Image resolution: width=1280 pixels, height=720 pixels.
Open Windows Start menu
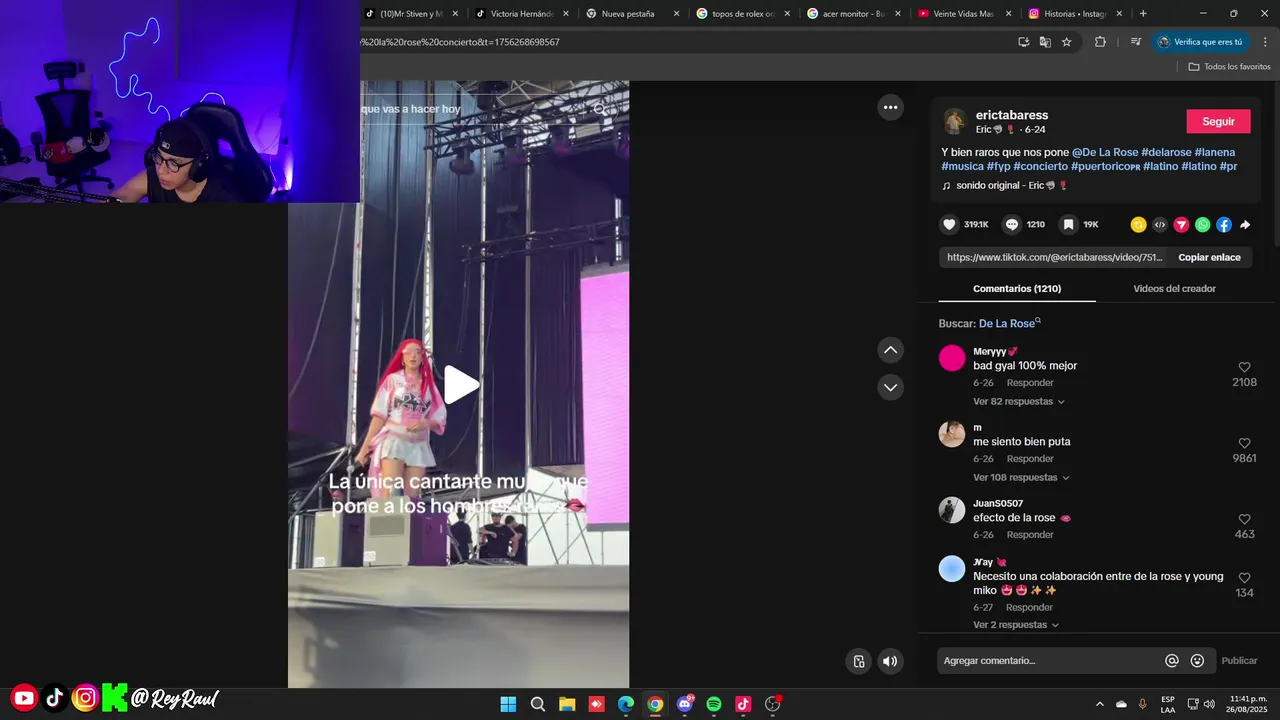tap(508, 704)
